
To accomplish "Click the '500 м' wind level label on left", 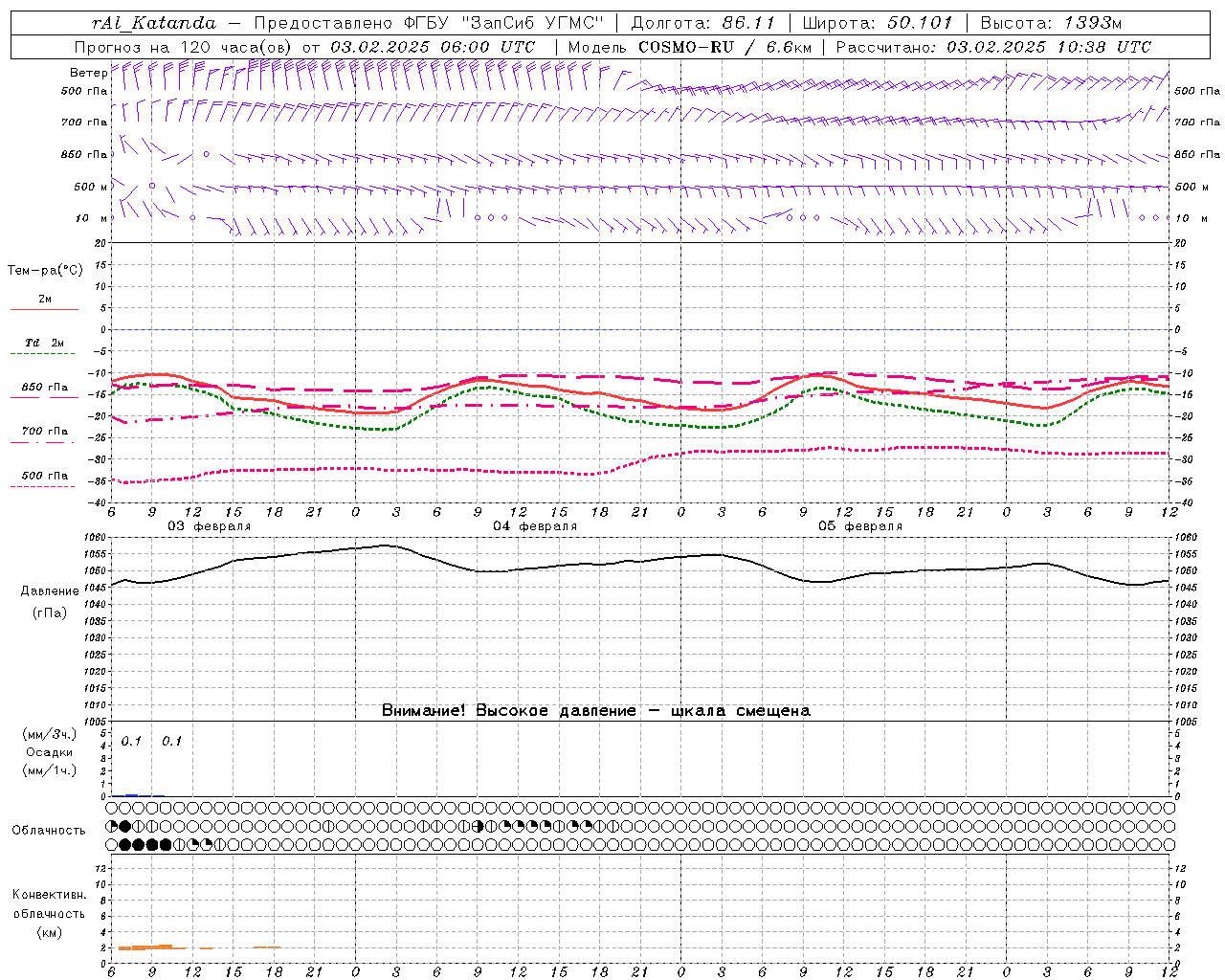I will [x=91, y=187].
